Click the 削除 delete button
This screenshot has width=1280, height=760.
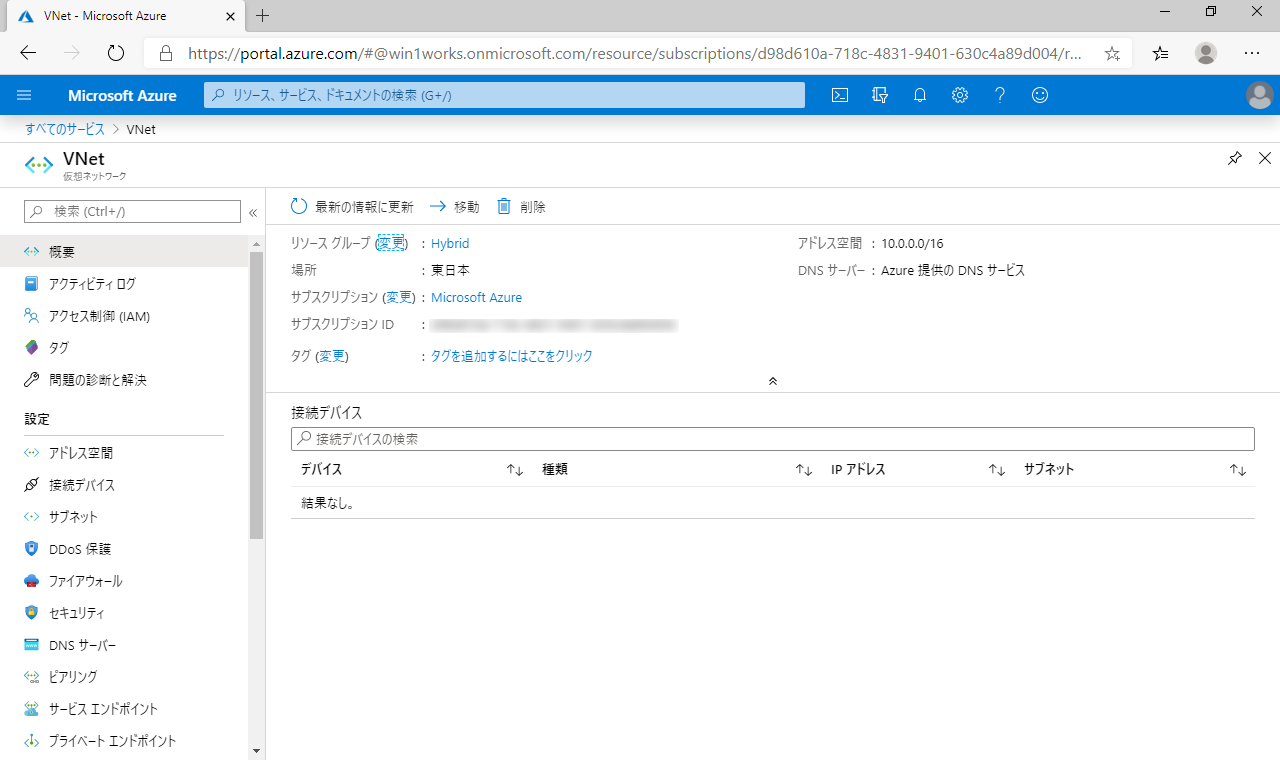(x=522, y=207)
